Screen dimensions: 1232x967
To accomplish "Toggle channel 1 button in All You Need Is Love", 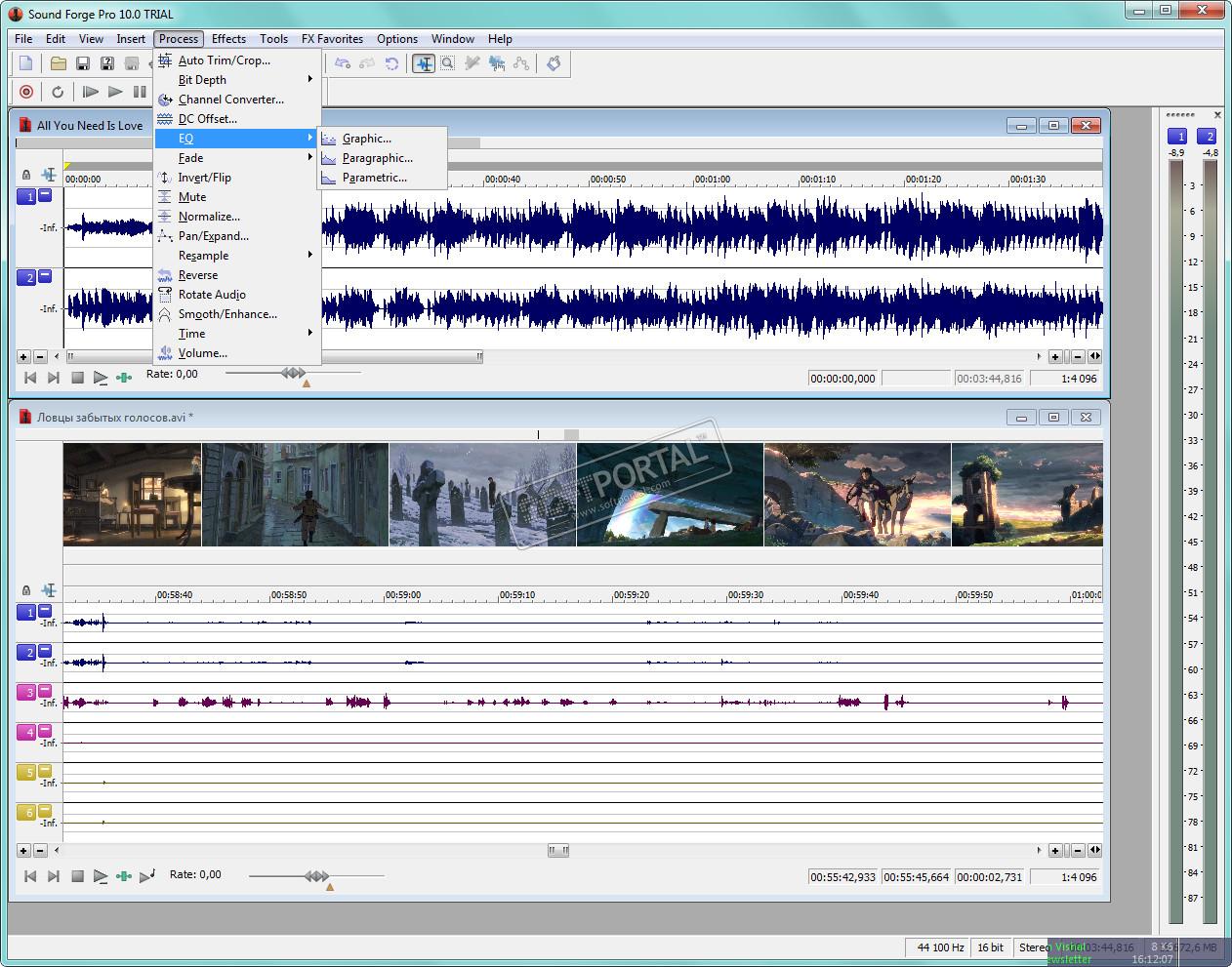I will pyautogui.click(x=26, y=197).
